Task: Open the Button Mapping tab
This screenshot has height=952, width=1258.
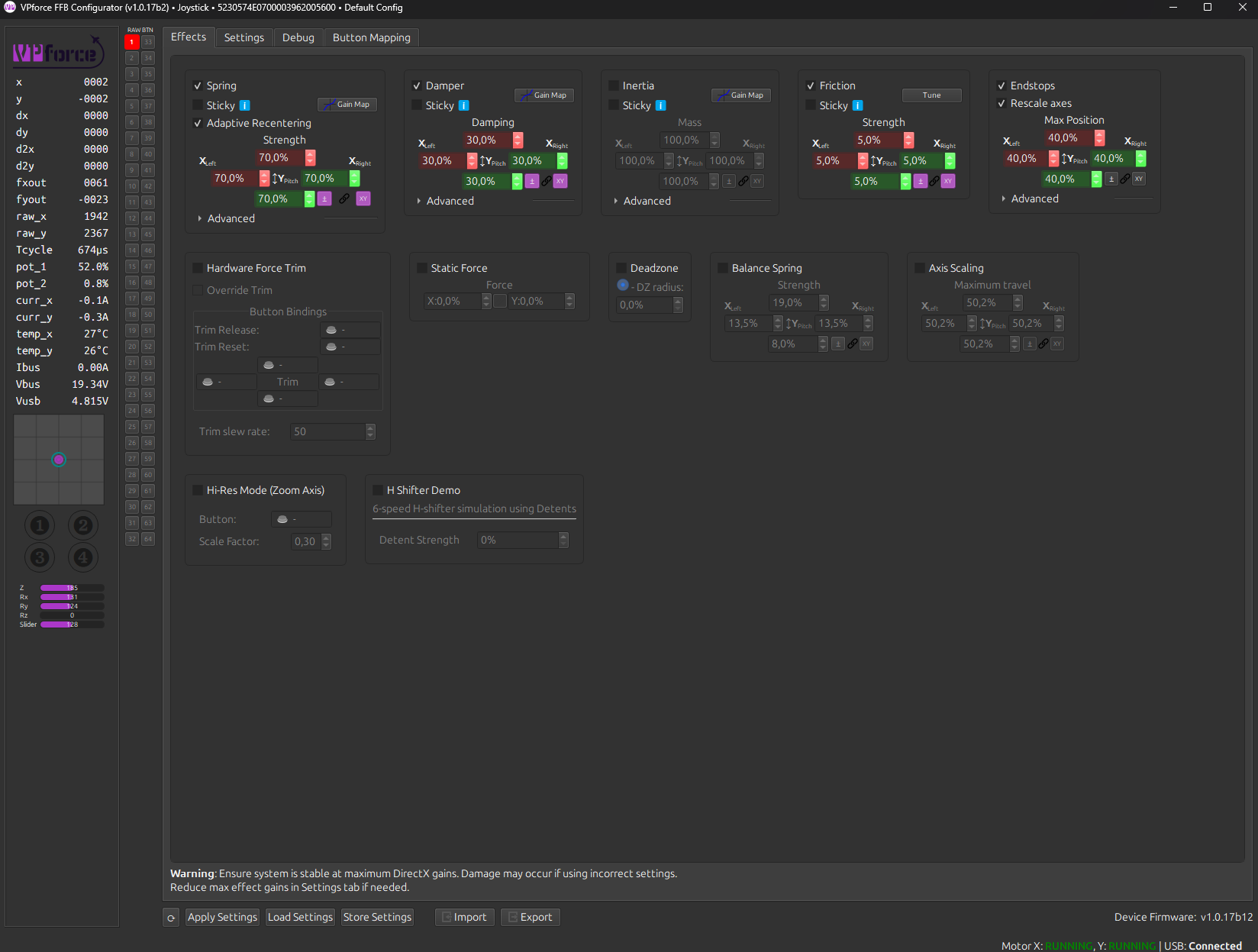Action: click(x=372, y=37)
